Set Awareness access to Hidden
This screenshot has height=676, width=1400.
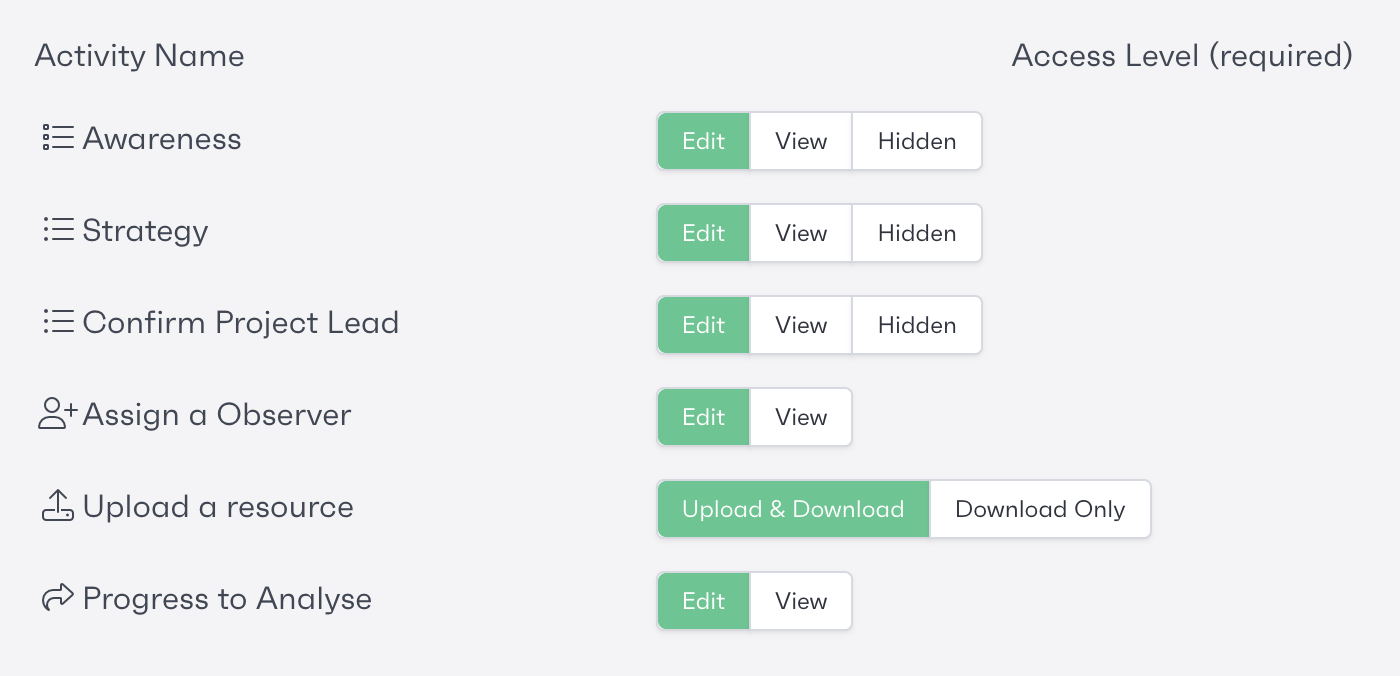916,141
